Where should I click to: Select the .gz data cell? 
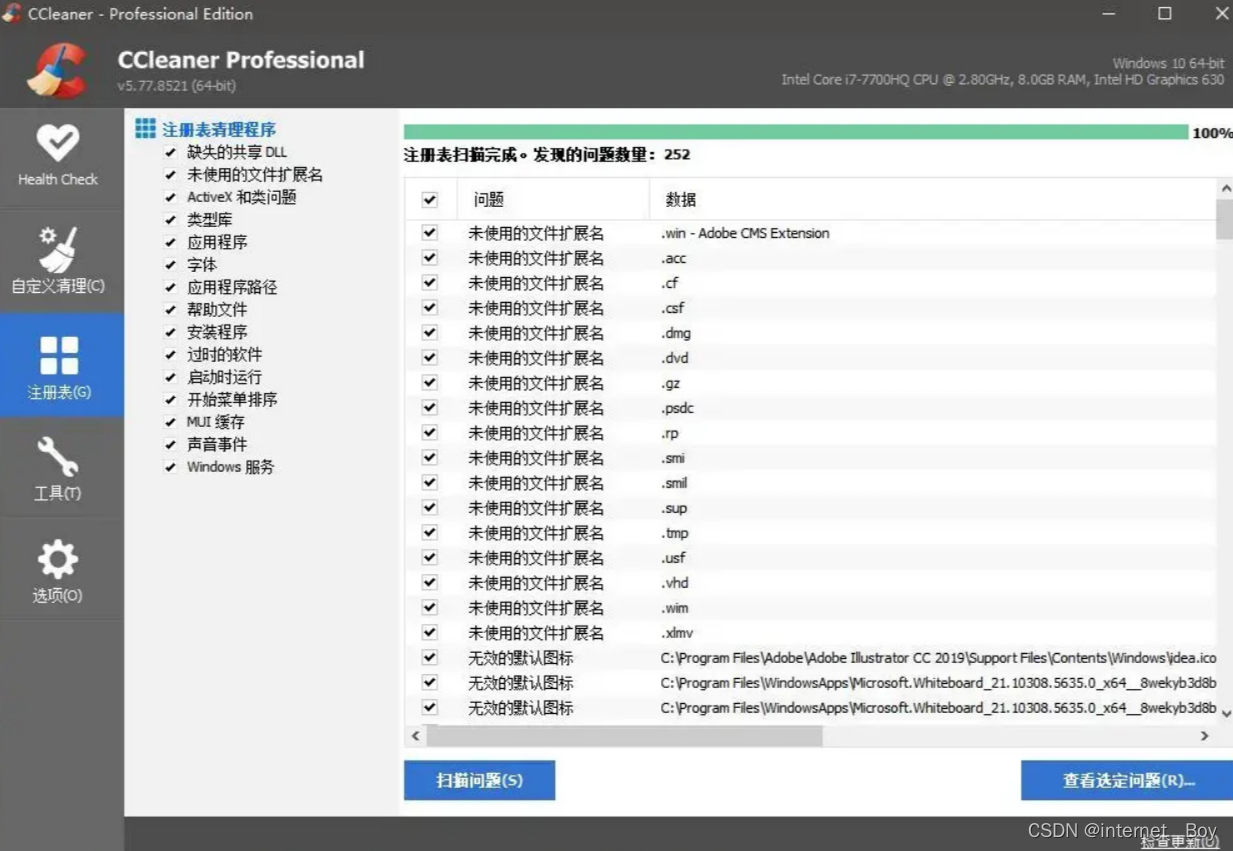coord(670,383)
